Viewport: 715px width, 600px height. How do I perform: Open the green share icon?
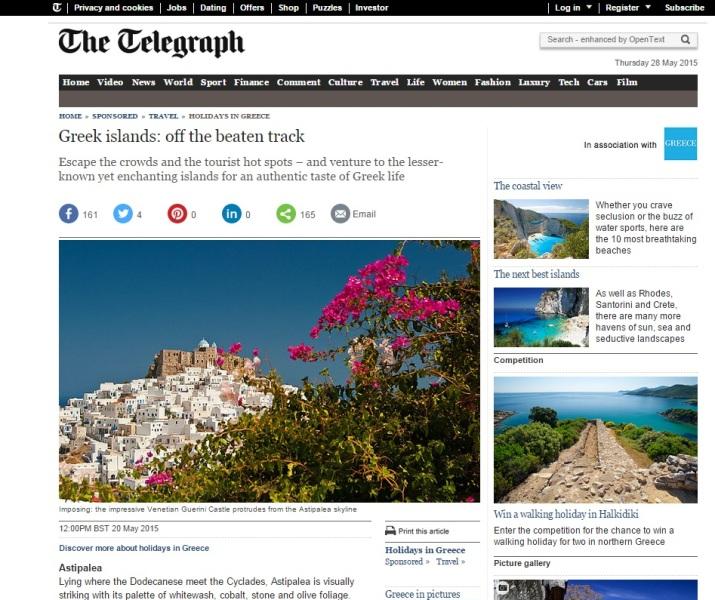pyautogui.click(x=286, y=214)
